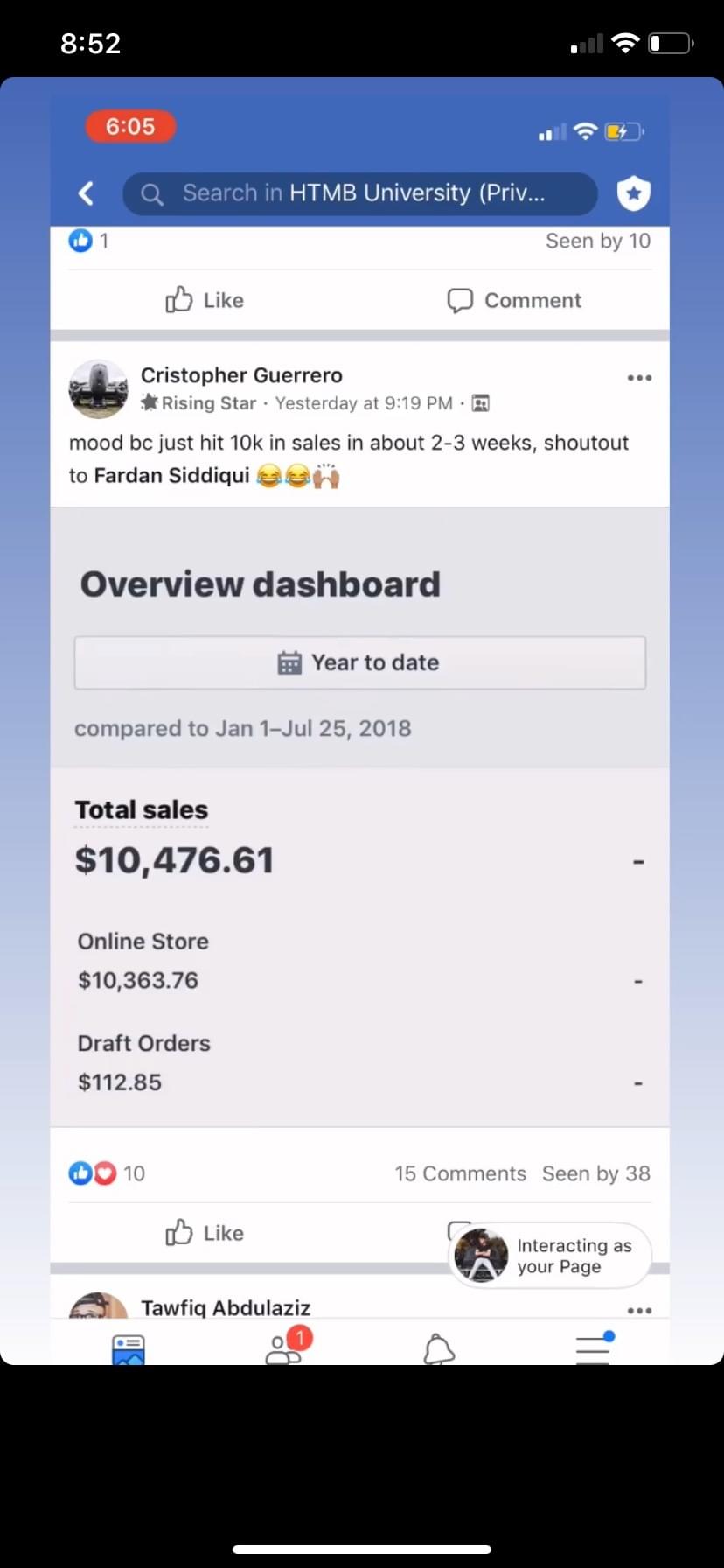Screen dimensions: 724x1568
Task: Open Groups tab with red badge
Action: pyautogui.click(x=285, y=1347)
